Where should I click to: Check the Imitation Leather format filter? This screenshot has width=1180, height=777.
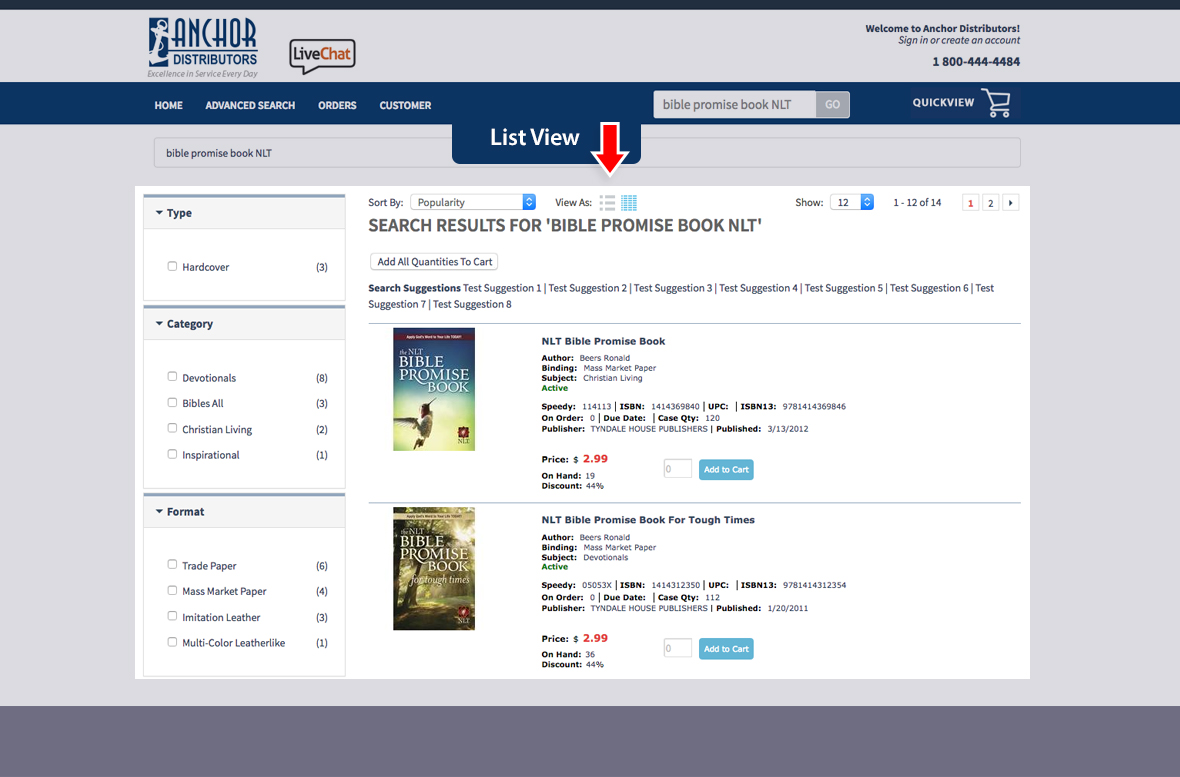tap(172, 616)
